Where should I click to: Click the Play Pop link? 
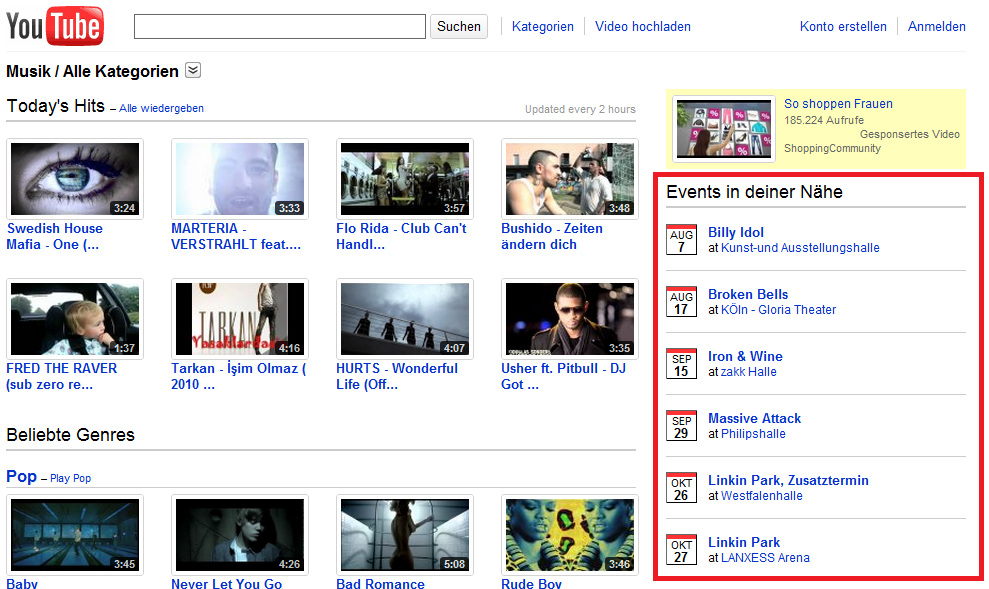[71, 478]
